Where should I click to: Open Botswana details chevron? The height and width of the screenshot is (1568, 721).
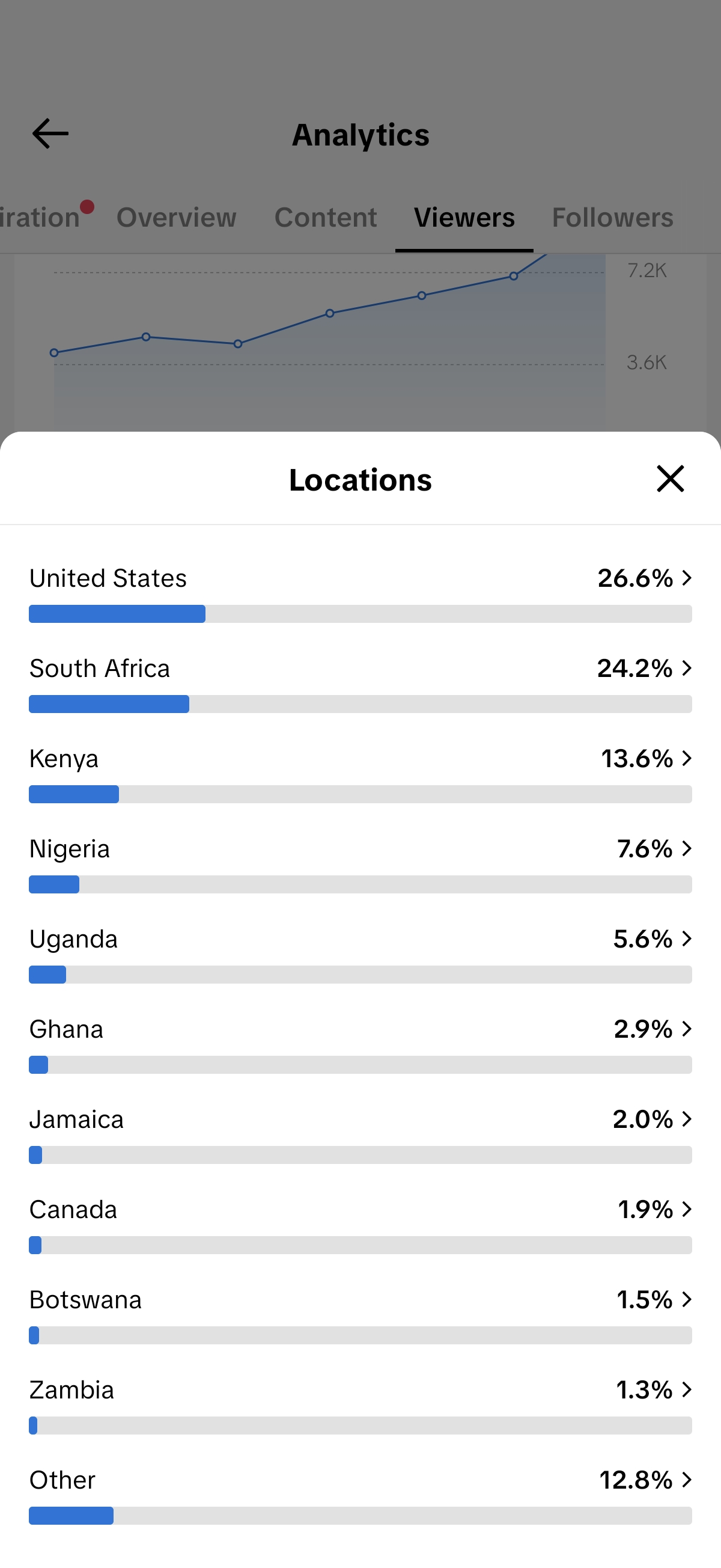pos(687,1299)
